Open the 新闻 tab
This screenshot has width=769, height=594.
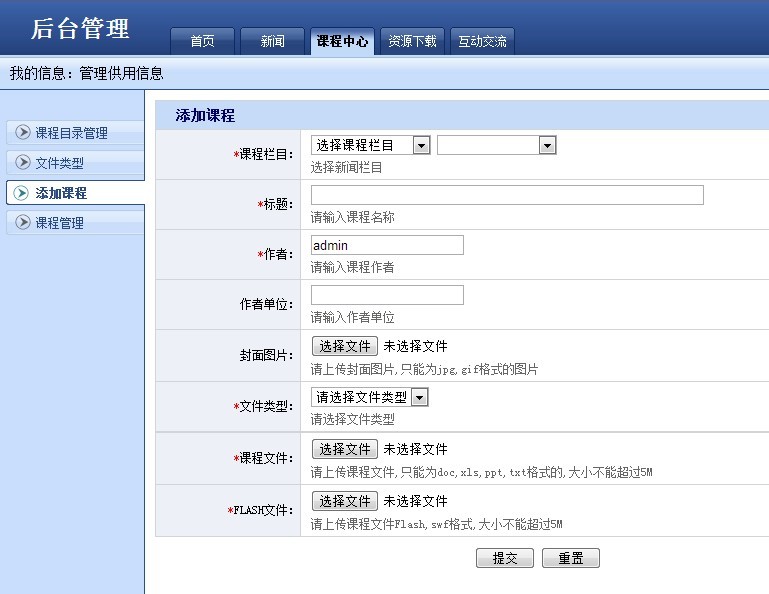pos(272,41)
